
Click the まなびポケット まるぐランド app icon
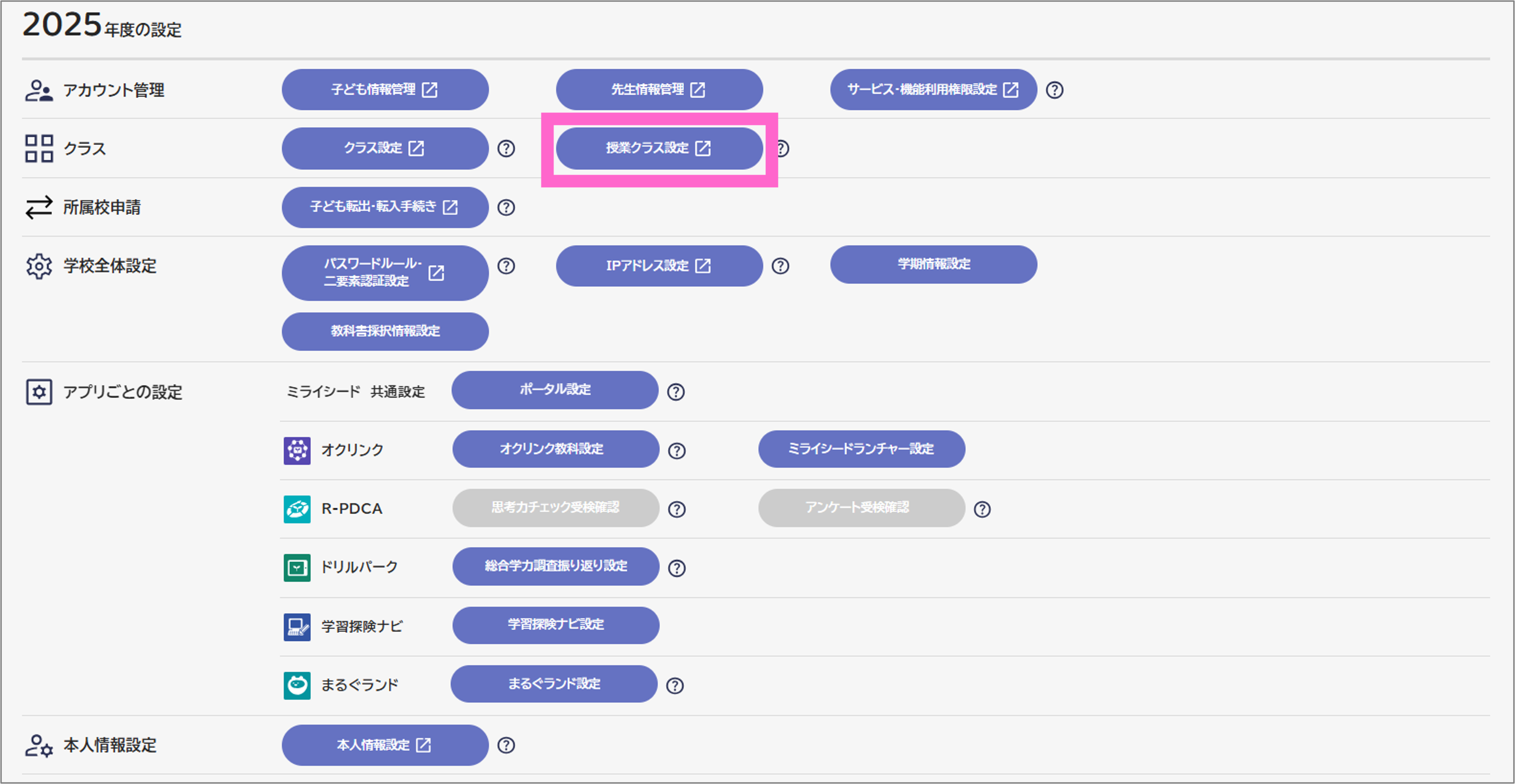[x=297, y=685]
